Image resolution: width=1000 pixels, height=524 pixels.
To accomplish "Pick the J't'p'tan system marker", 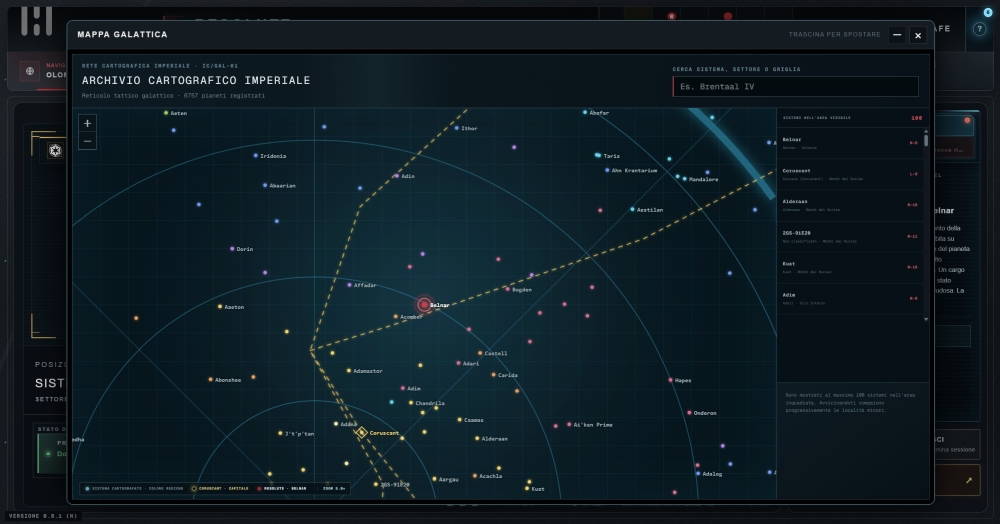I will pos(280,433).
